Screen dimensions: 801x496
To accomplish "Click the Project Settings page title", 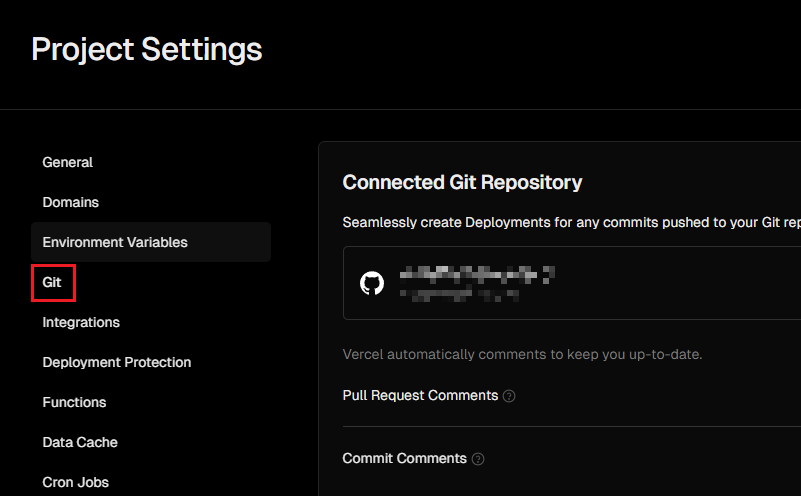I will (x=147, y=50).
